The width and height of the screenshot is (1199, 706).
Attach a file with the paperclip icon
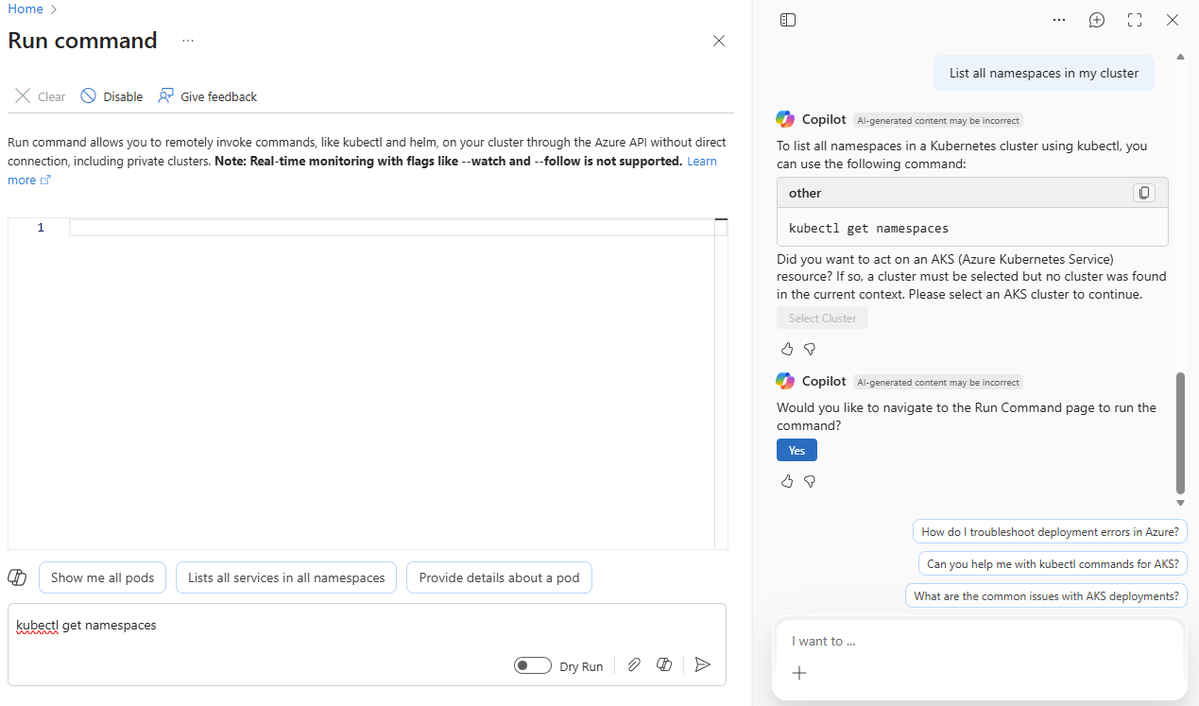click(634, 665)
